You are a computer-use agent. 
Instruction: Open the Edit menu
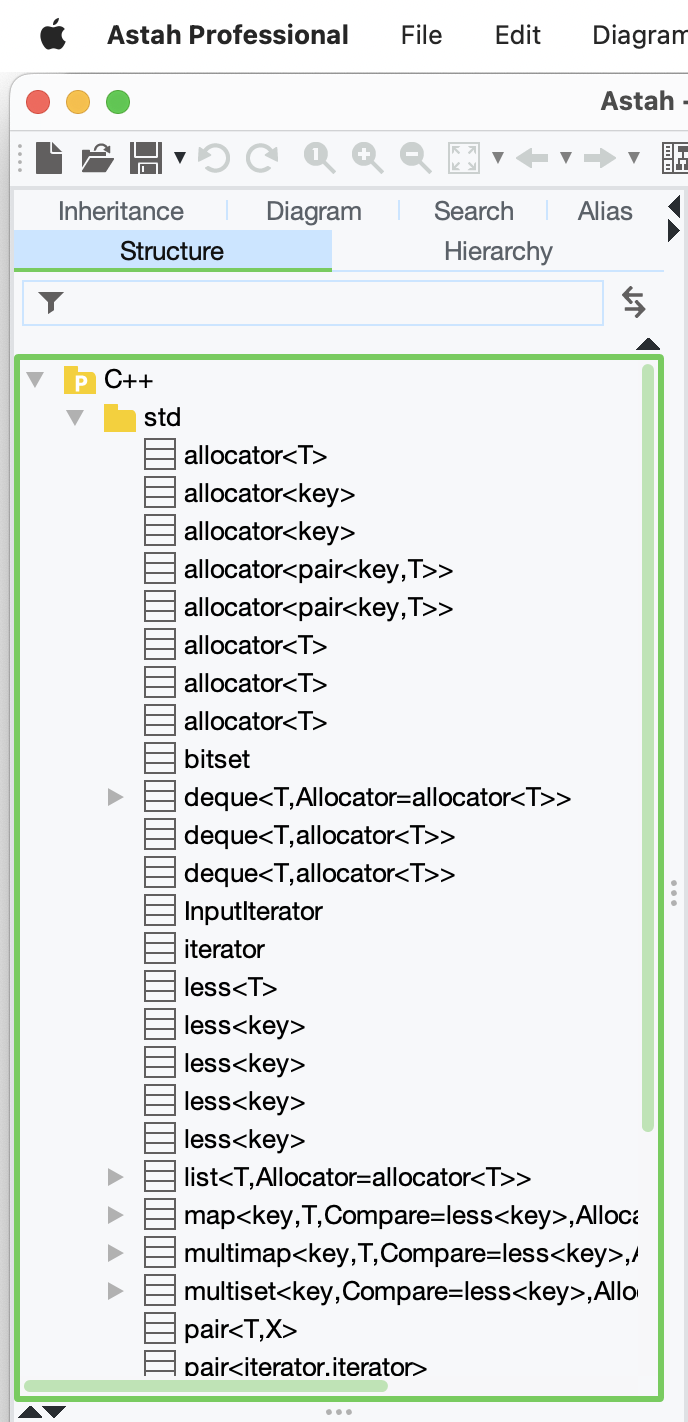pyautogui.click(x=517, y=35)
